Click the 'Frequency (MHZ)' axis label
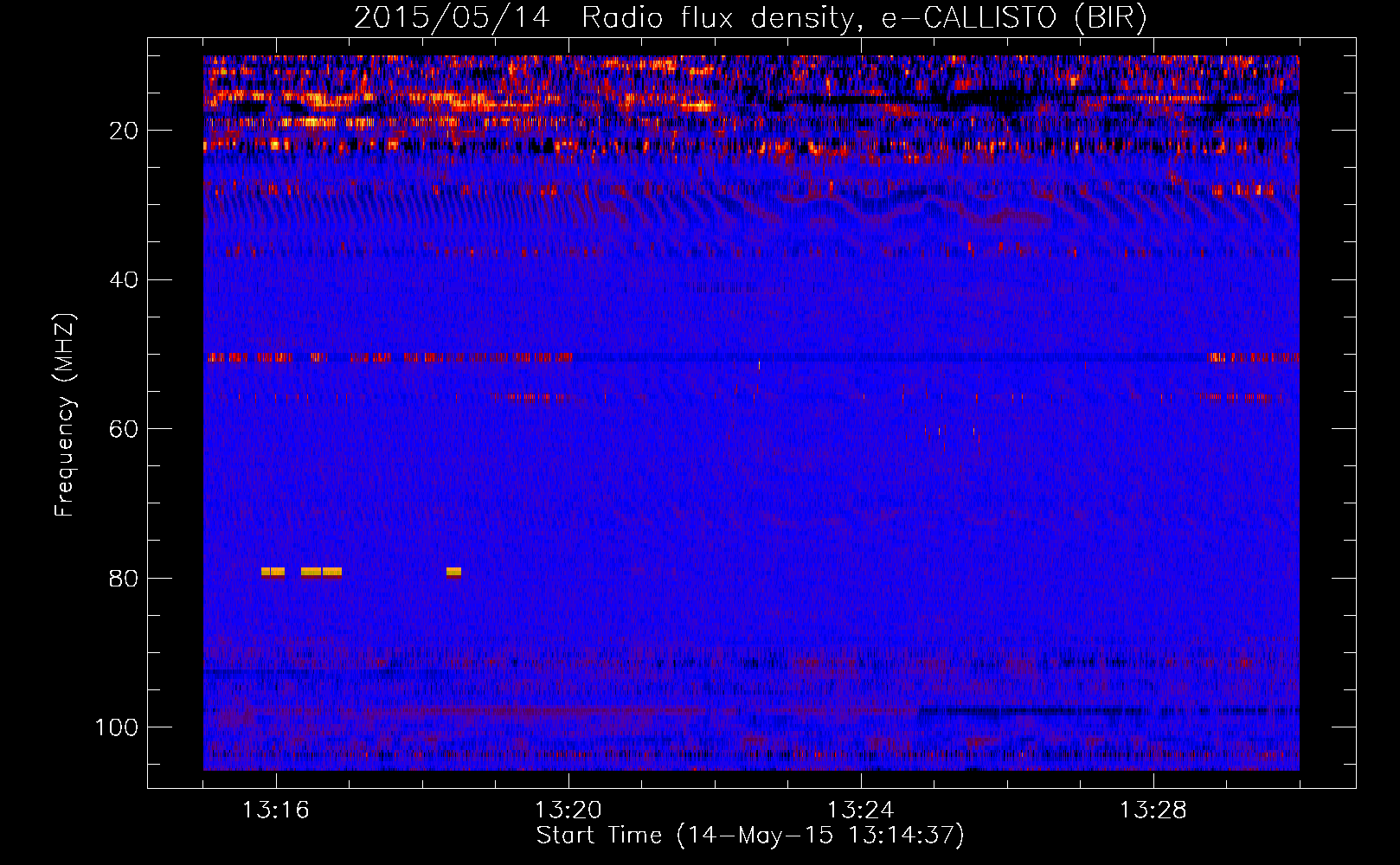This screenshot has width=1400, height=865. click(66, 414)
